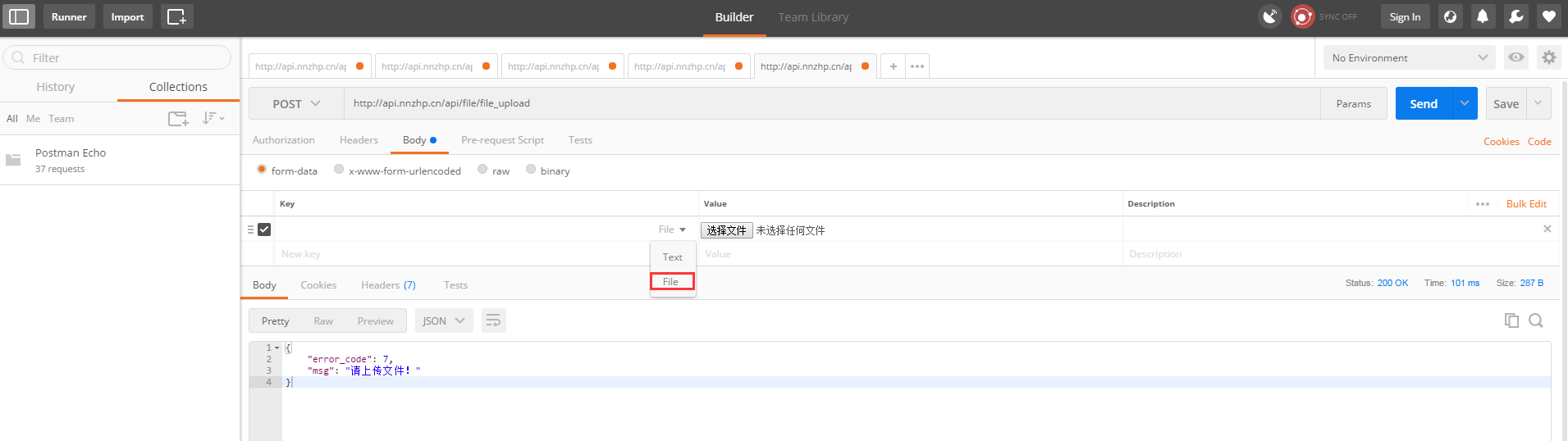Select the raw body type
1568x441 pixels.
click(482, 169)
